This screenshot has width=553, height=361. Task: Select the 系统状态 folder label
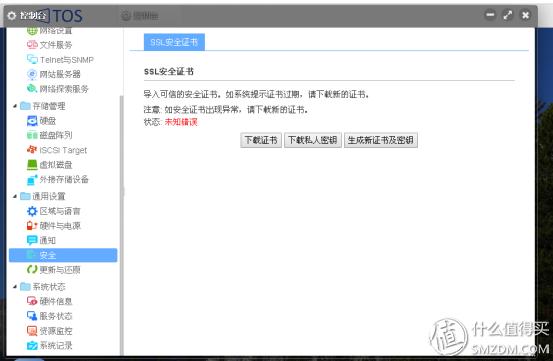pos(49,287)
